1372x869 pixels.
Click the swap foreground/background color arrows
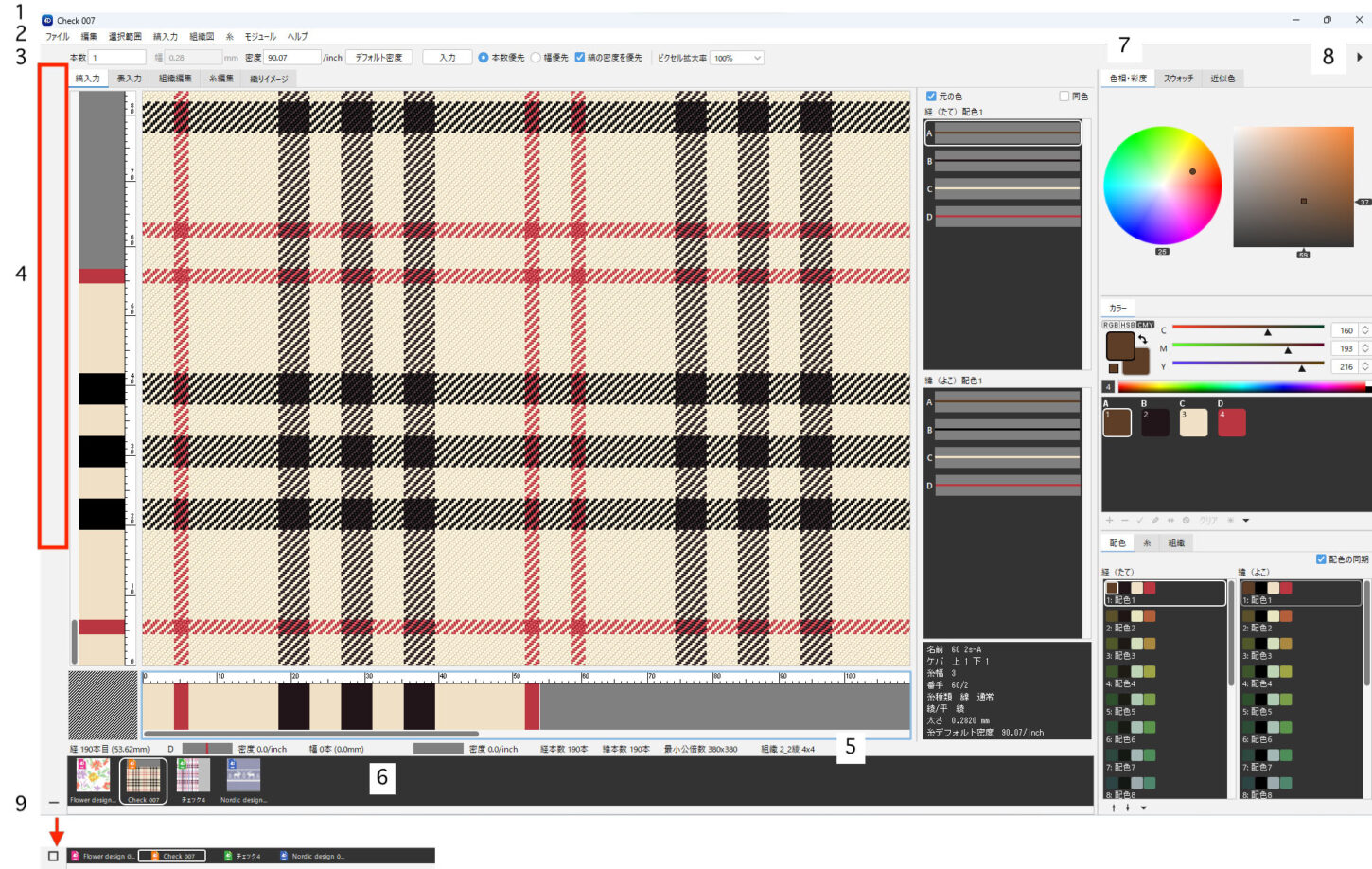tap(1143, 340)
